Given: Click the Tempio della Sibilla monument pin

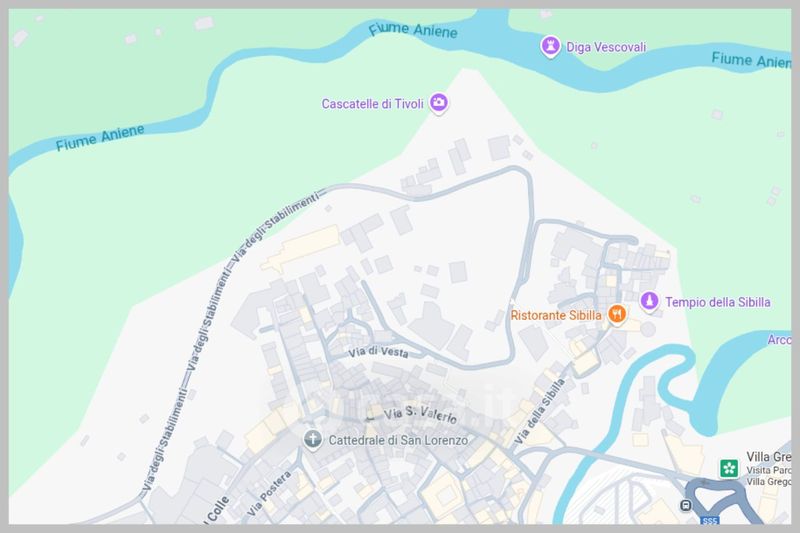Looking at the screenshot, I should tap(649, 301).
